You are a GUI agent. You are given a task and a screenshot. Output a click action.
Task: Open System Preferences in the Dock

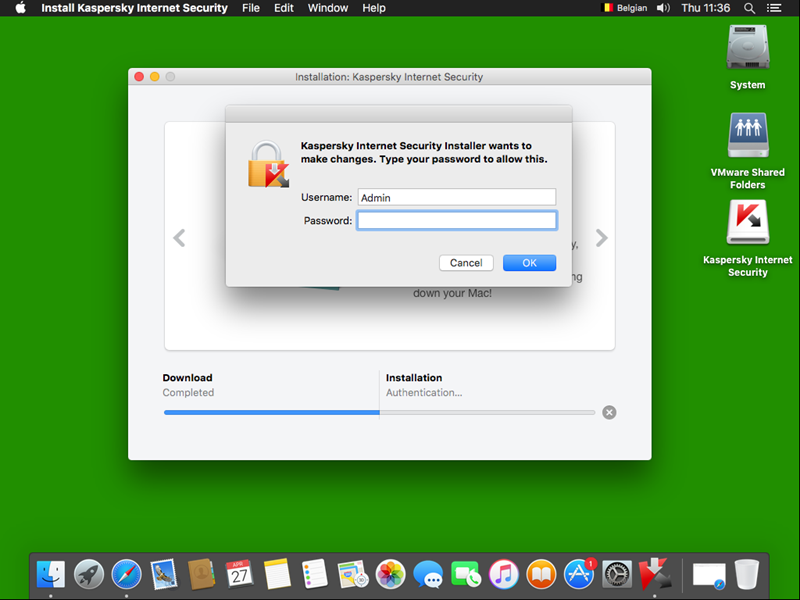pos(617,573)
